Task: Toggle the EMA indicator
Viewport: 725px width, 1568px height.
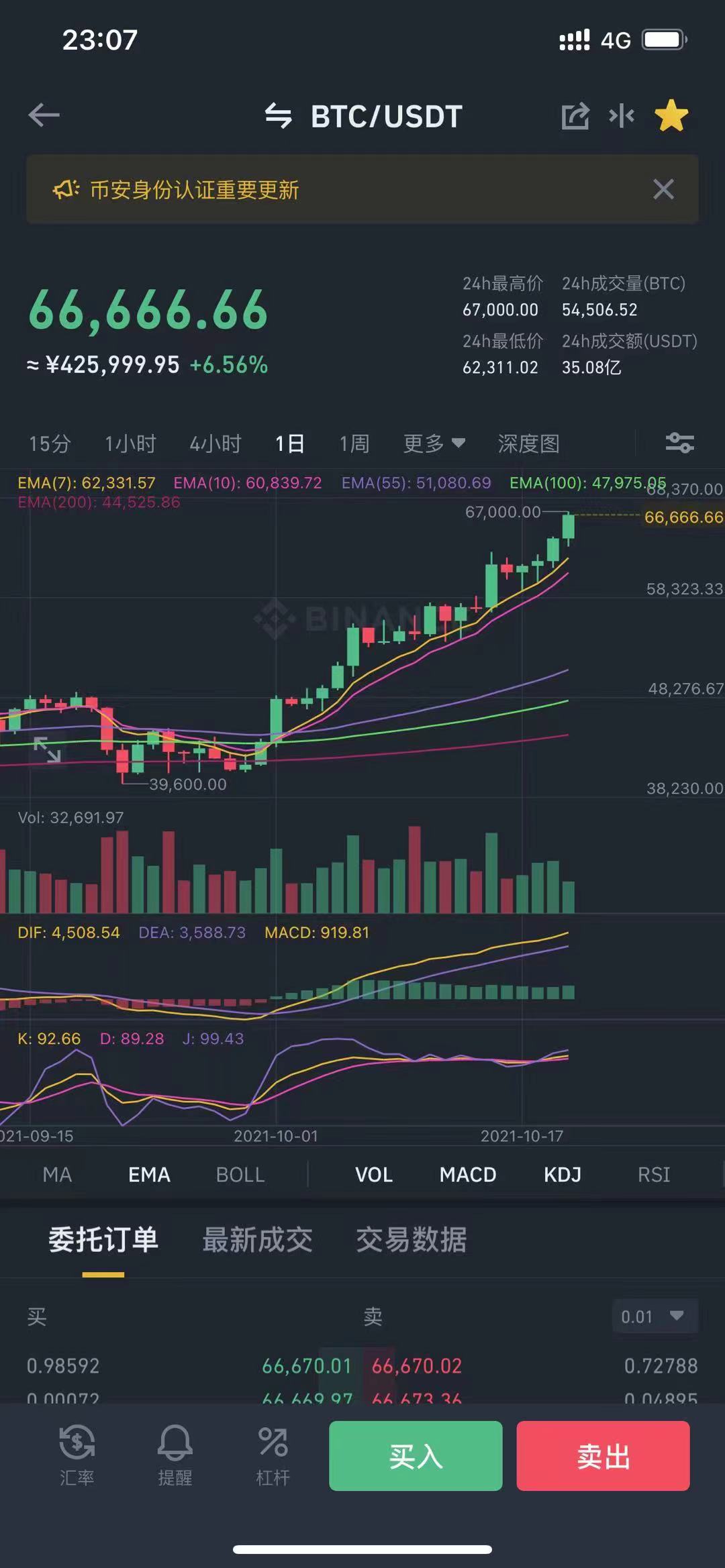Action: [149, 1174]
